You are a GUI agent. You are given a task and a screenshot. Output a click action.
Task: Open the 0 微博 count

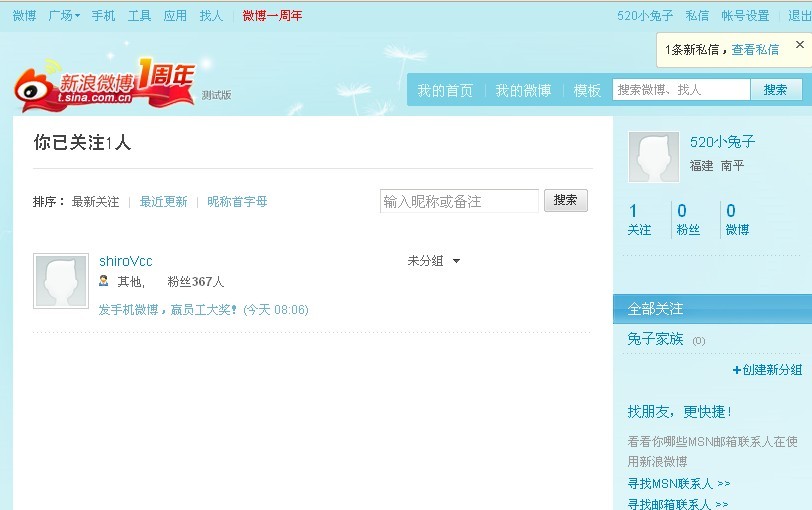[737, 220]
